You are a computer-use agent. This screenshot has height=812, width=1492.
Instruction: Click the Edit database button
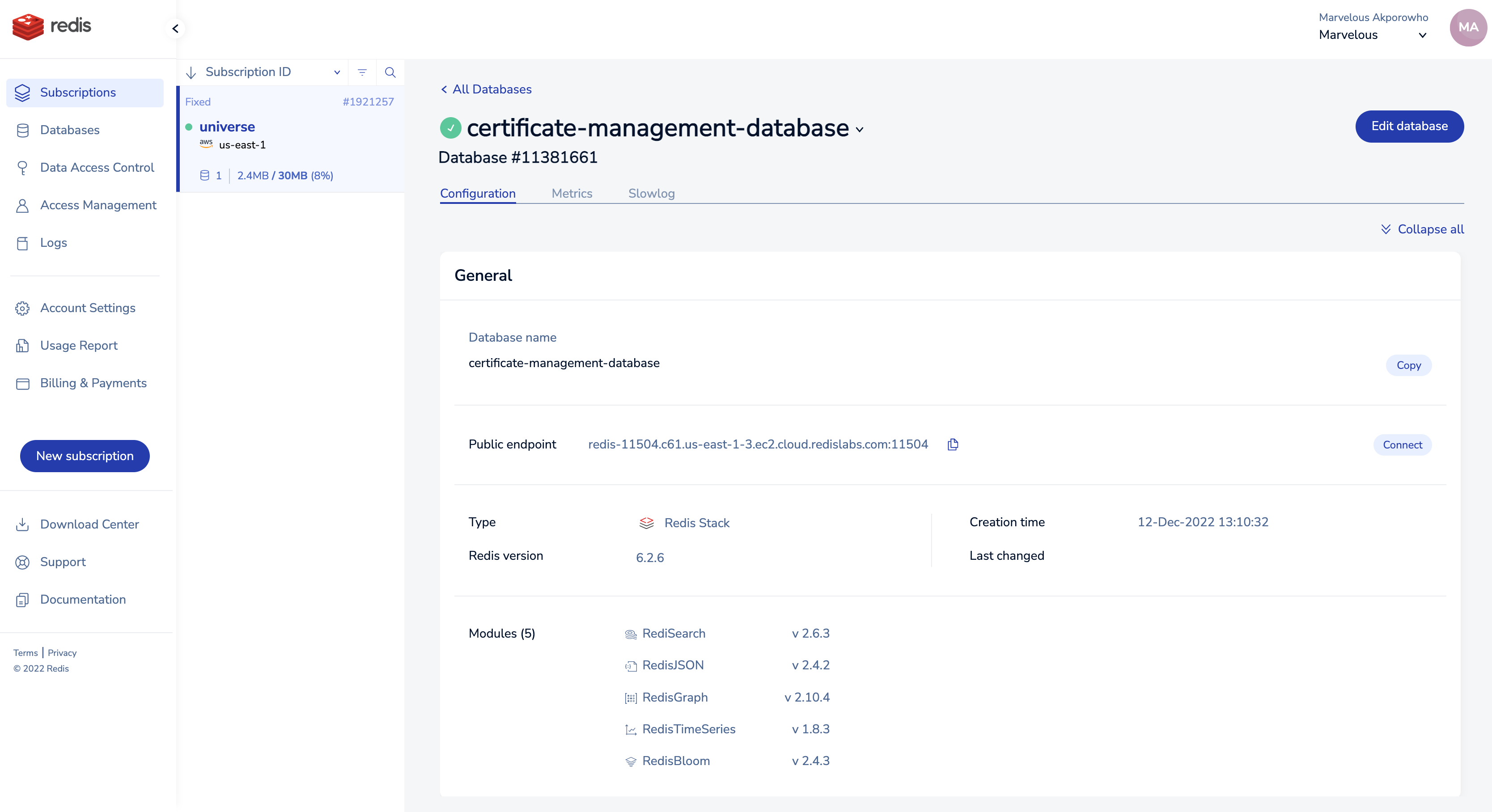tap(1409, 126)
